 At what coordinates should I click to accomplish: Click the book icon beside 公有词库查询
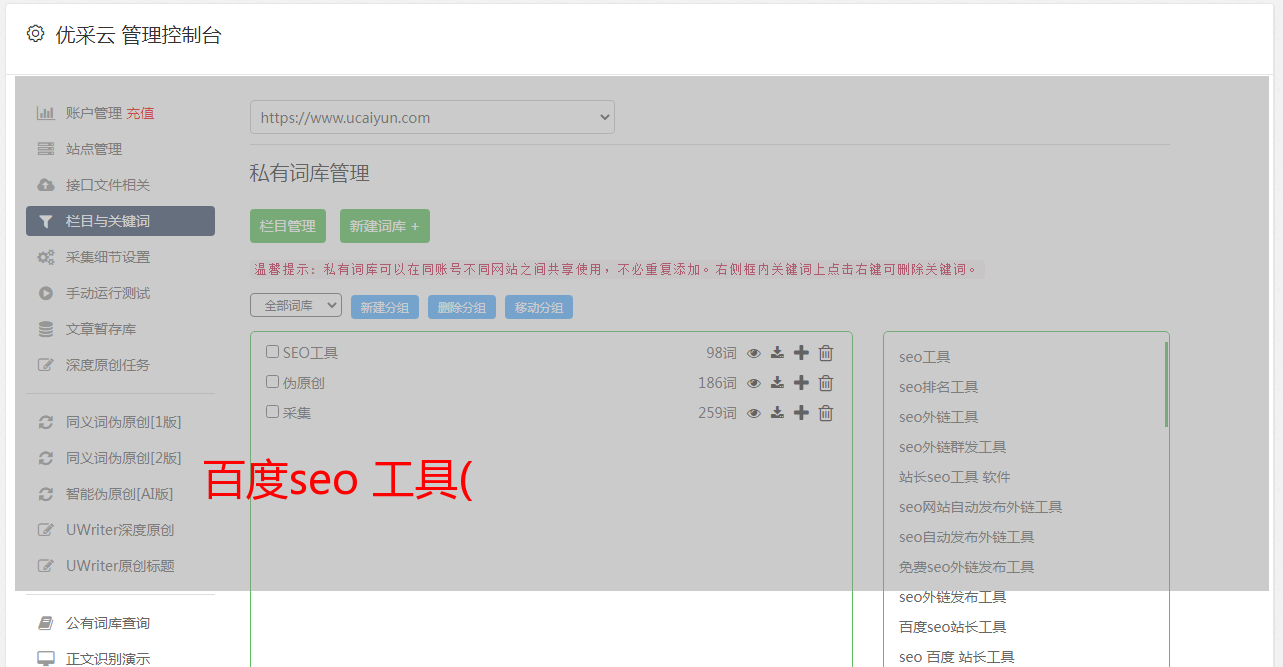(46, 623)
